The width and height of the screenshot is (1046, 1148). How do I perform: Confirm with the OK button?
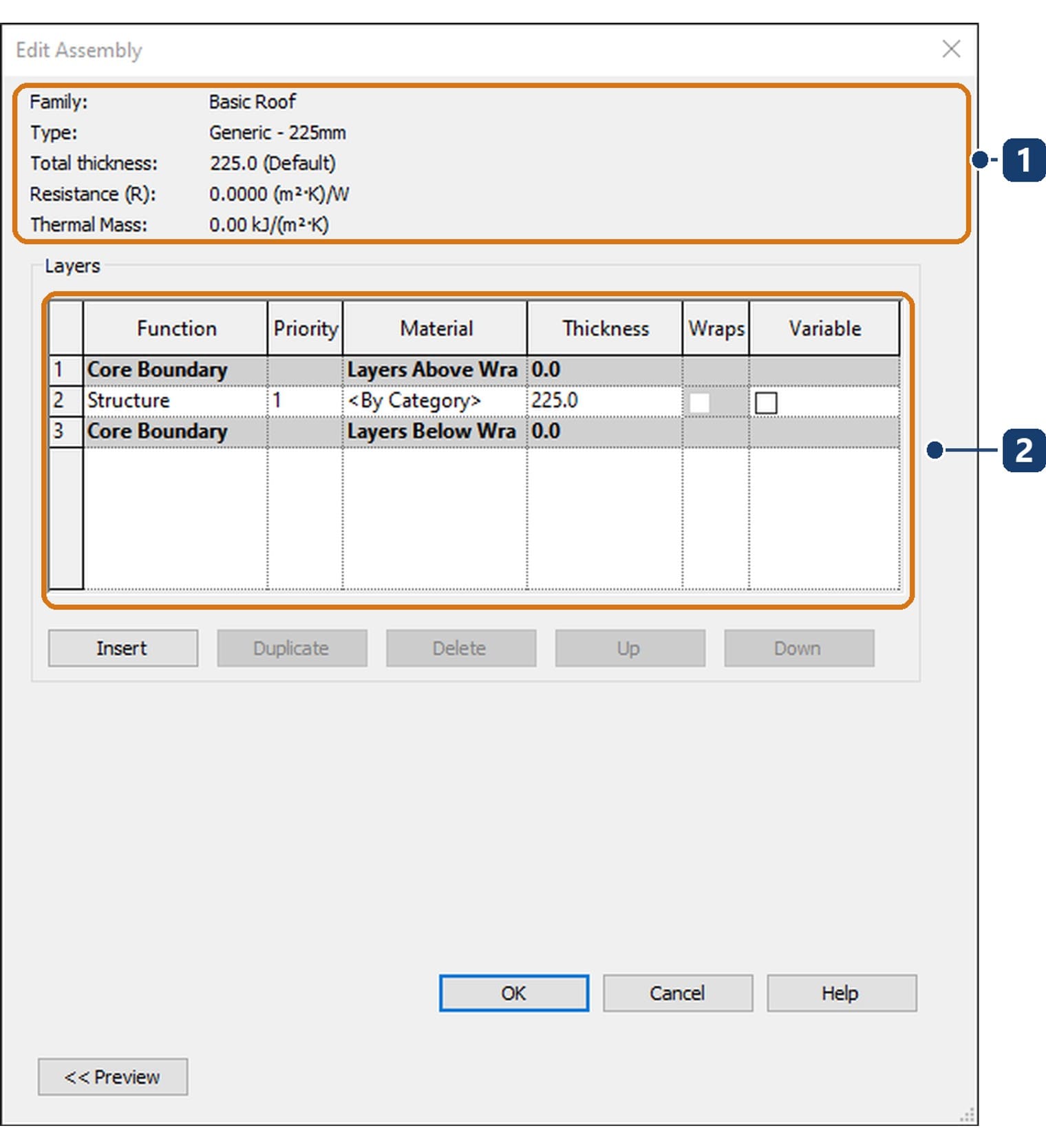pos(514,992)
